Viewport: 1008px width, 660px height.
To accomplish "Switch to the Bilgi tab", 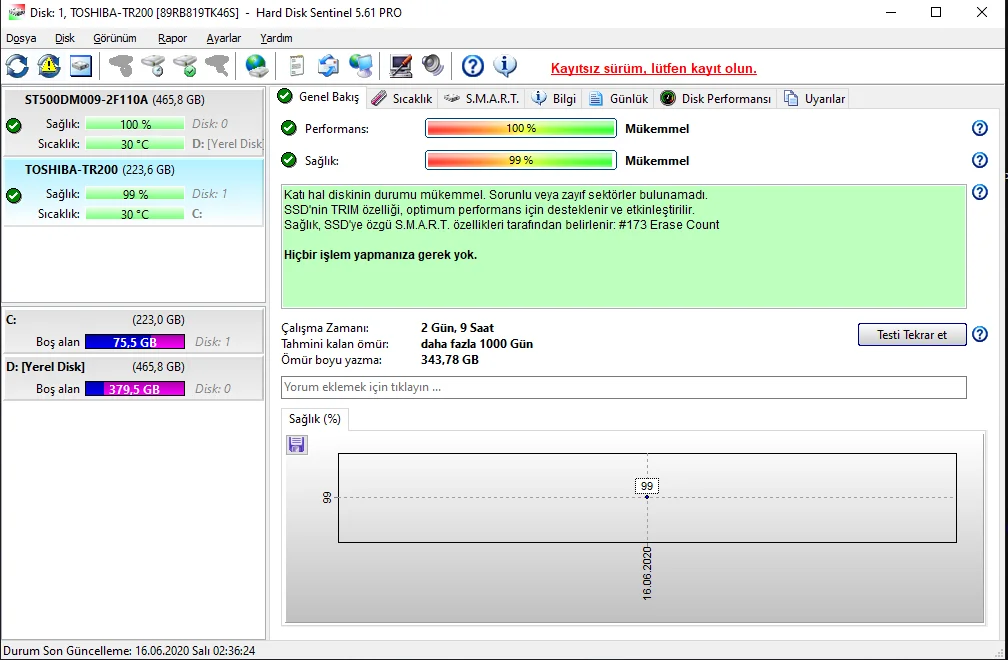I will tap(554, 98).
